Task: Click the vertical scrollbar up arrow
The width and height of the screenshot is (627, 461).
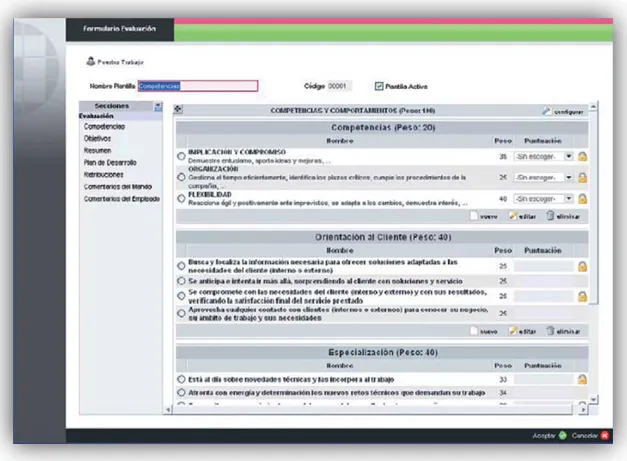Action: click(593, 106)
